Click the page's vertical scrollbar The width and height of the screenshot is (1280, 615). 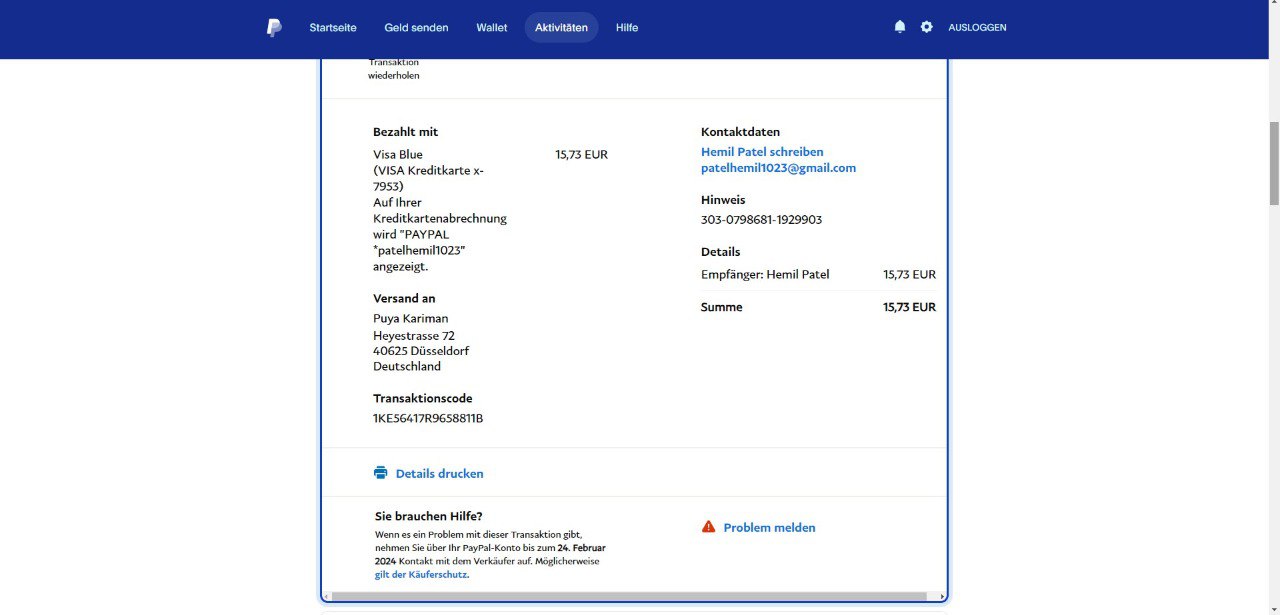coord(1273,163)
